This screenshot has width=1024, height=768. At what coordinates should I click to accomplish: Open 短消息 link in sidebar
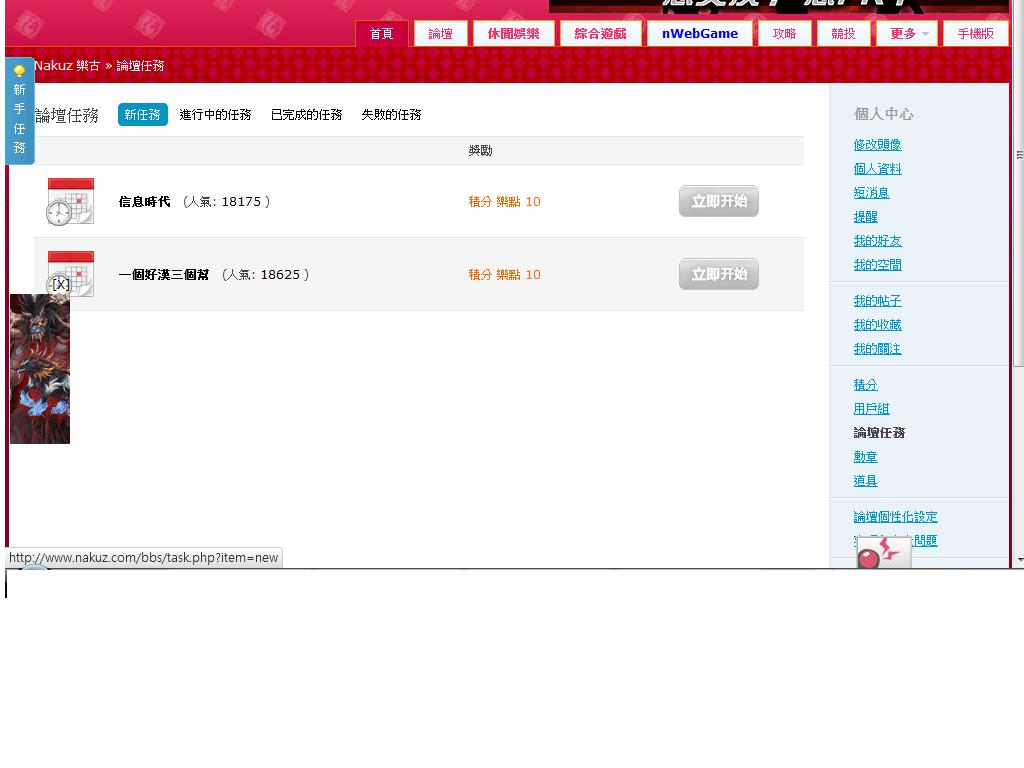click(x=871, y=193)
